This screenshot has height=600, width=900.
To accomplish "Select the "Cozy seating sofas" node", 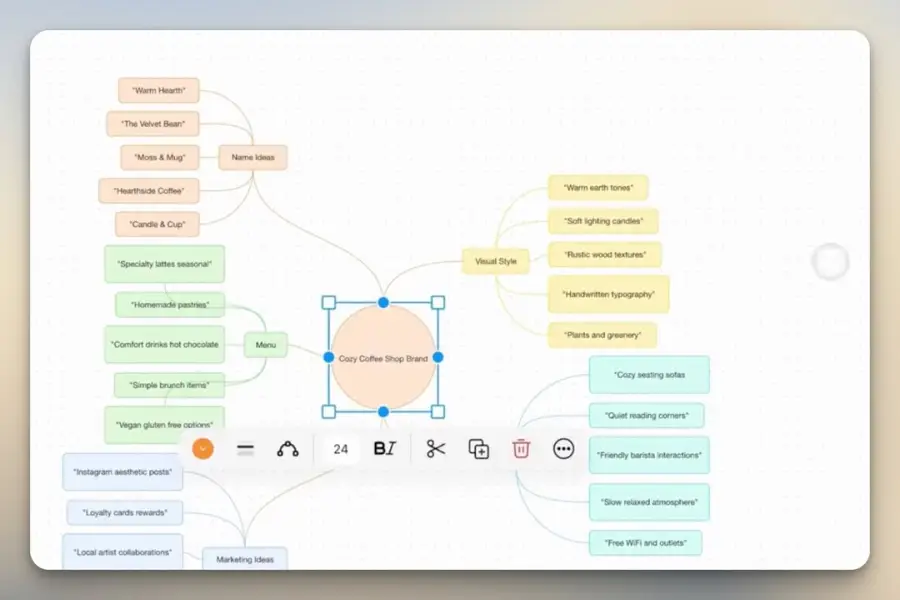I will (x=649, y=374).
